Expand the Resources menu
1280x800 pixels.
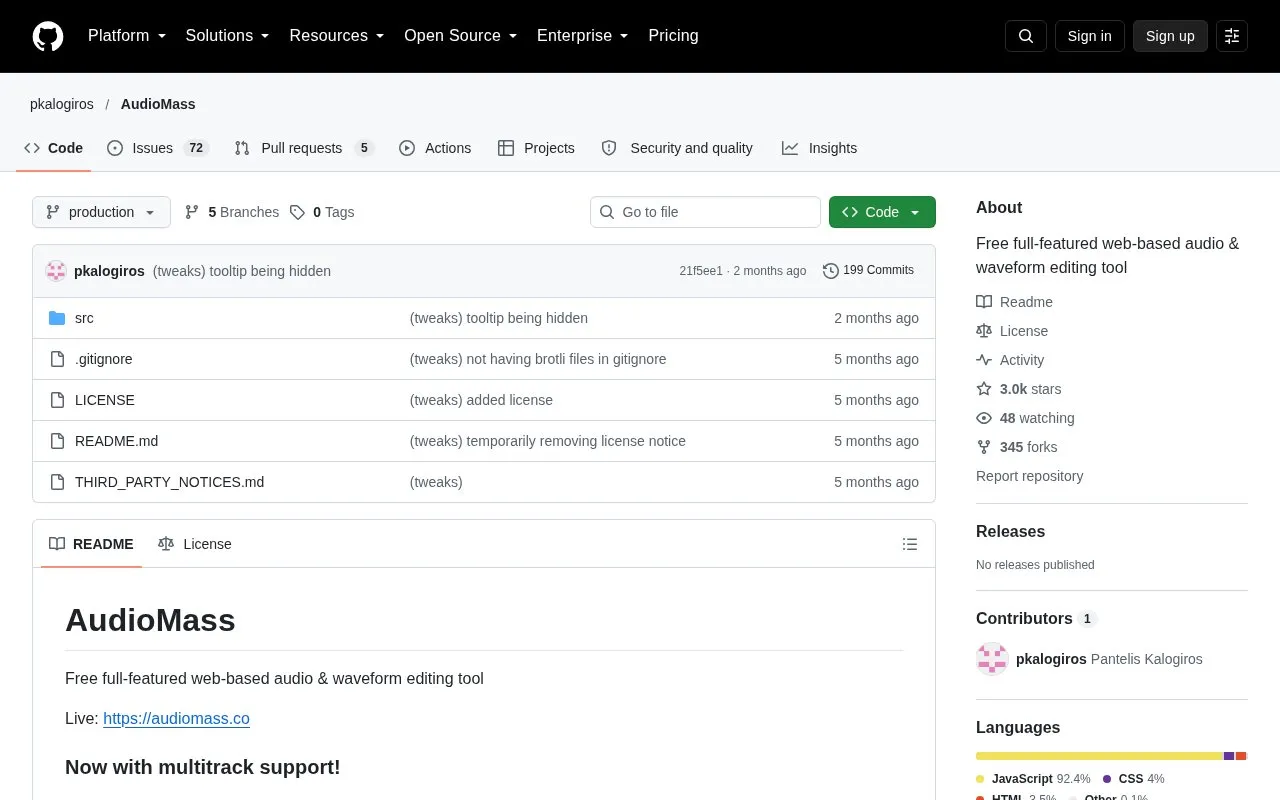337,36
